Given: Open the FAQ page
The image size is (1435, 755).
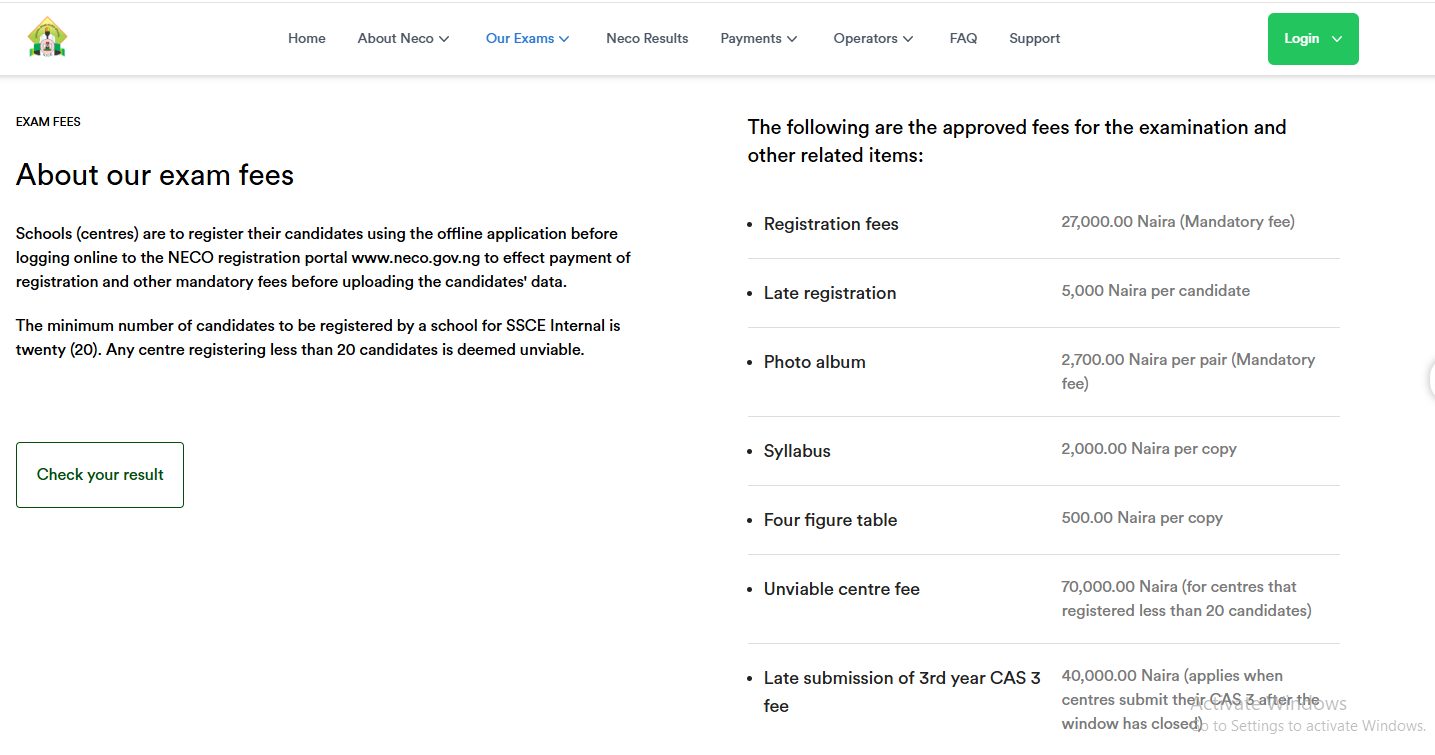Looking at the screenshot, I should [963, 38].
